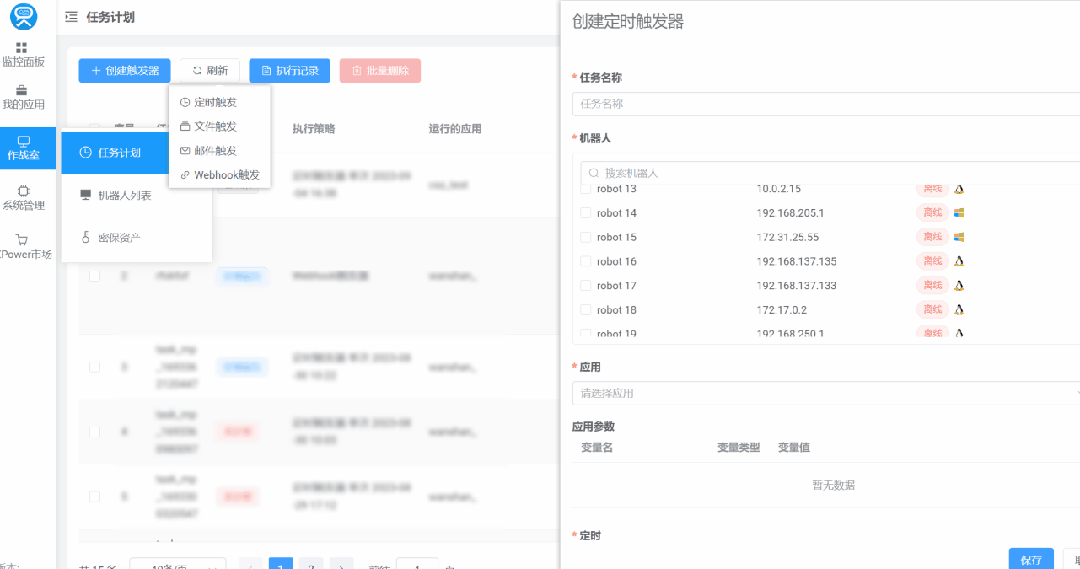1080x569 pixels.
Task: Click IP address 172.17.0.2
Action: point(782,310)
